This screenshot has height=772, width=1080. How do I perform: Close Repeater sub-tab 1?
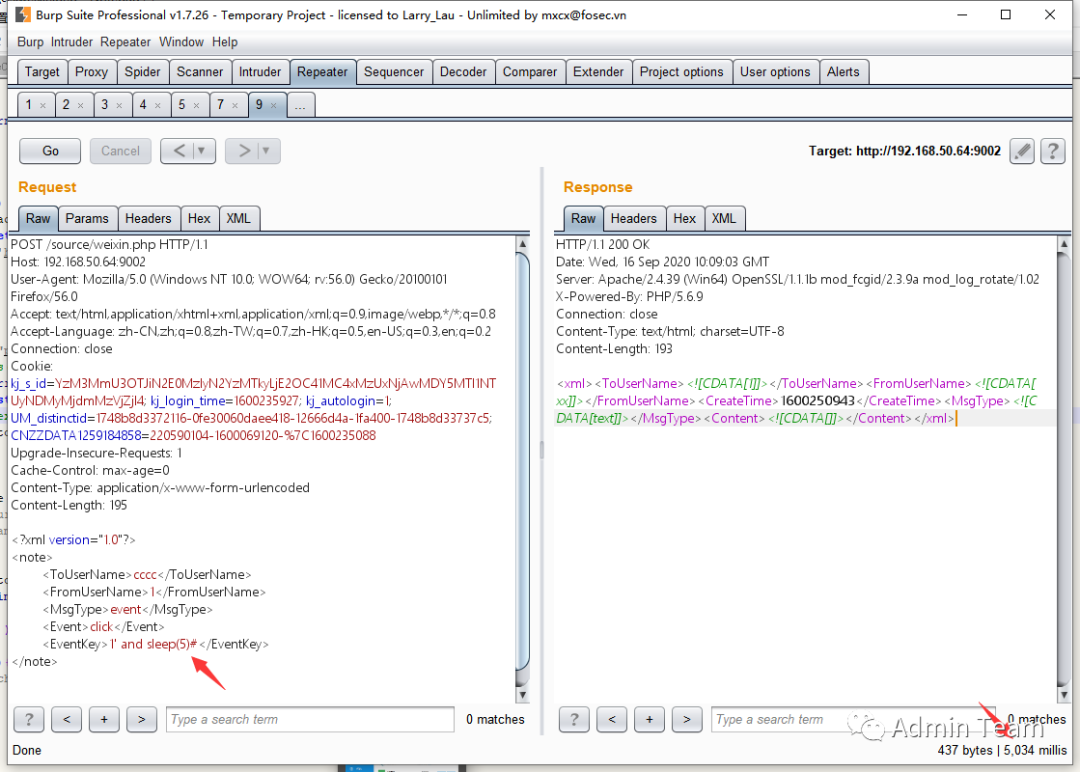click(x=43, y=105)
